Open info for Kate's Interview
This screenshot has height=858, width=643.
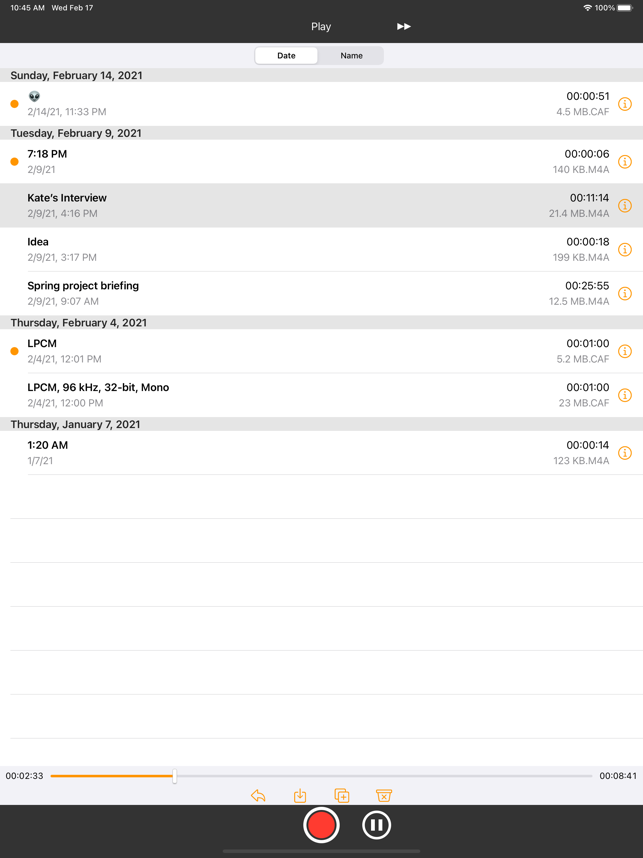point(625,206)
